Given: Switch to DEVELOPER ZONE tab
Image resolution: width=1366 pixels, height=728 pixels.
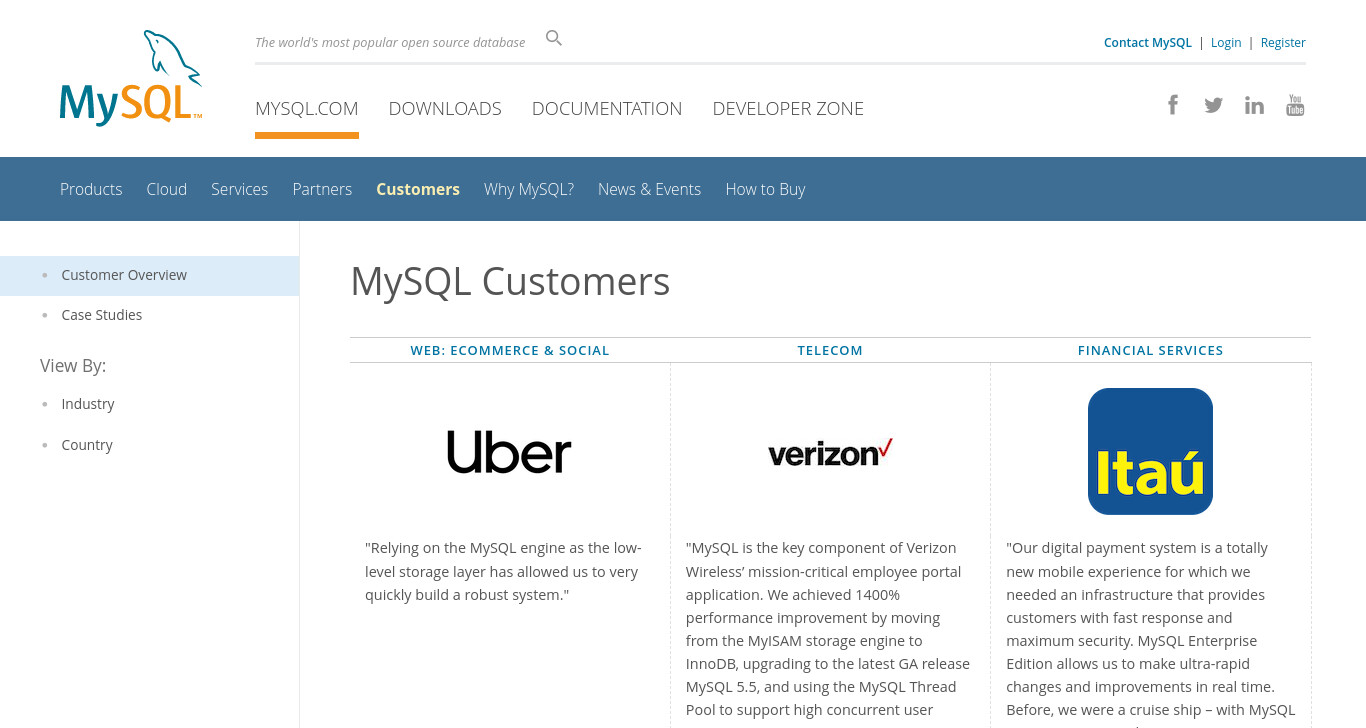Looking at the screenshot, I should point(788,108).
